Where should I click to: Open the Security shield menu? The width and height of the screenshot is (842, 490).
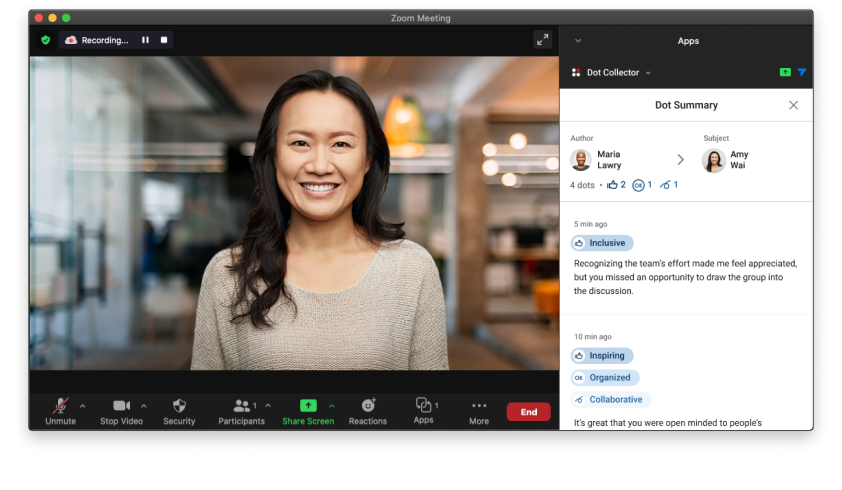(179, 412)
